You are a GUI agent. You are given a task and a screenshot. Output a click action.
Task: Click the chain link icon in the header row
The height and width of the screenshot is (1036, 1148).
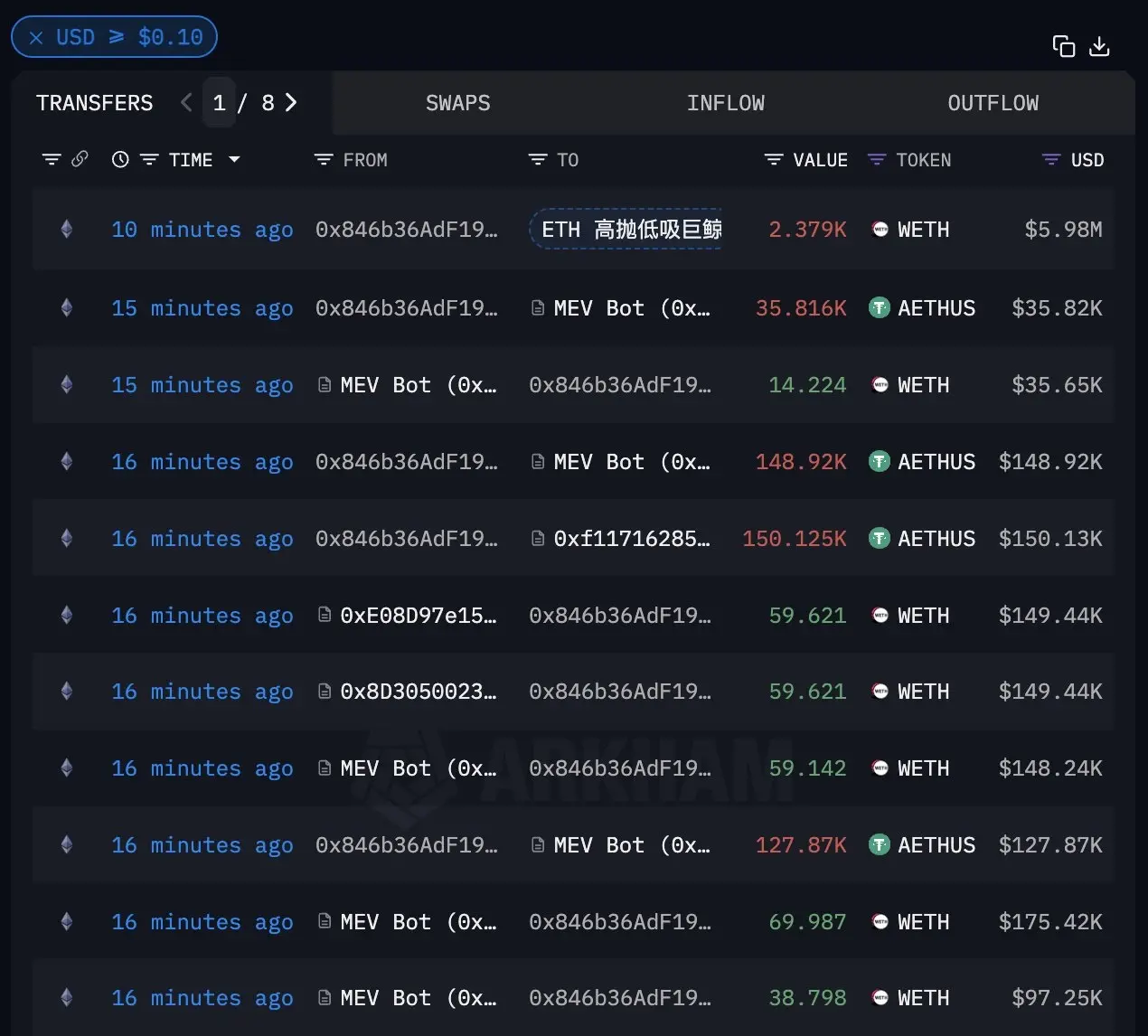[x=80, y=158]
